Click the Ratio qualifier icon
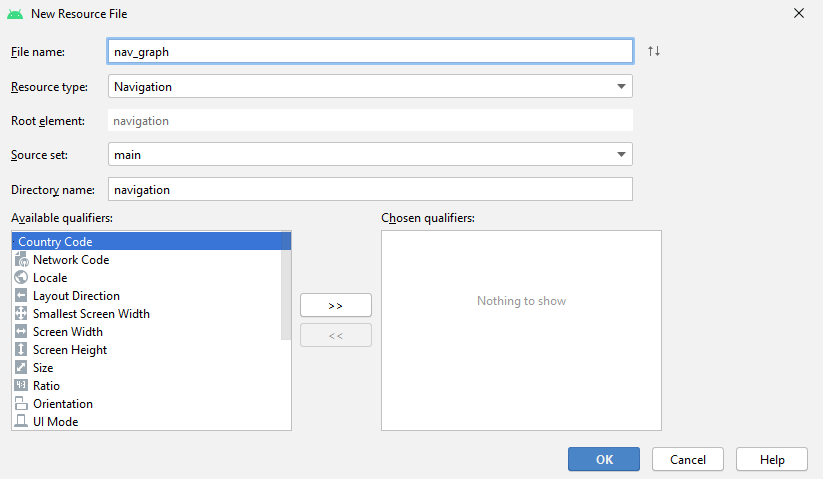The image size is (823, 479). pyautogui.click(x=22, y=386)
